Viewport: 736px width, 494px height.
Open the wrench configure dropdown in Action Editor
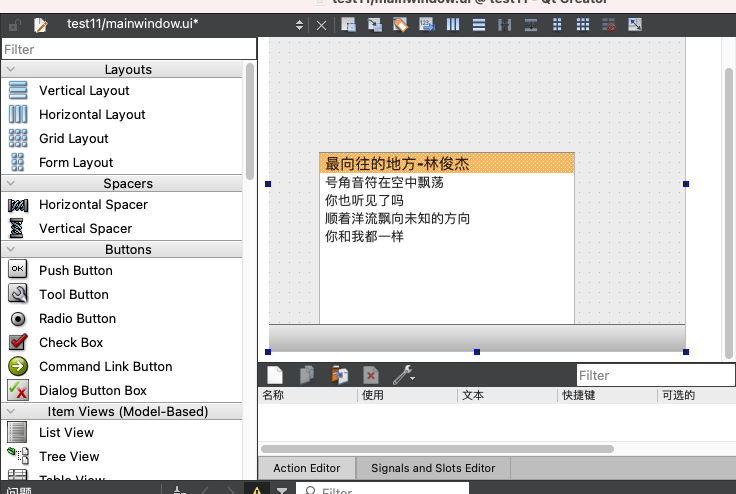point(404,375)
